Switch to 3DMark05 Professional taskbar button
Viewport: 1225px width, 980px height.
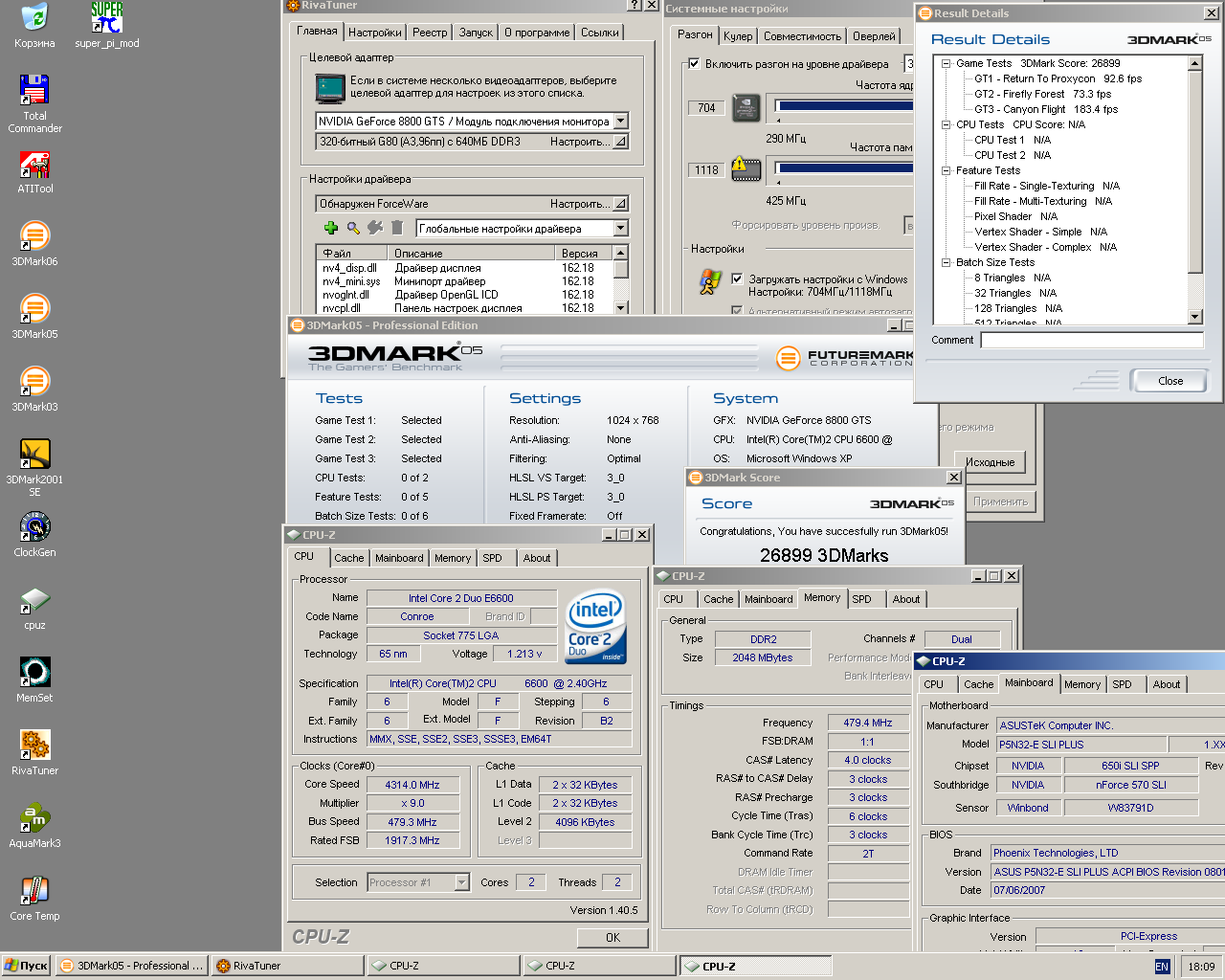coord(132,966)
